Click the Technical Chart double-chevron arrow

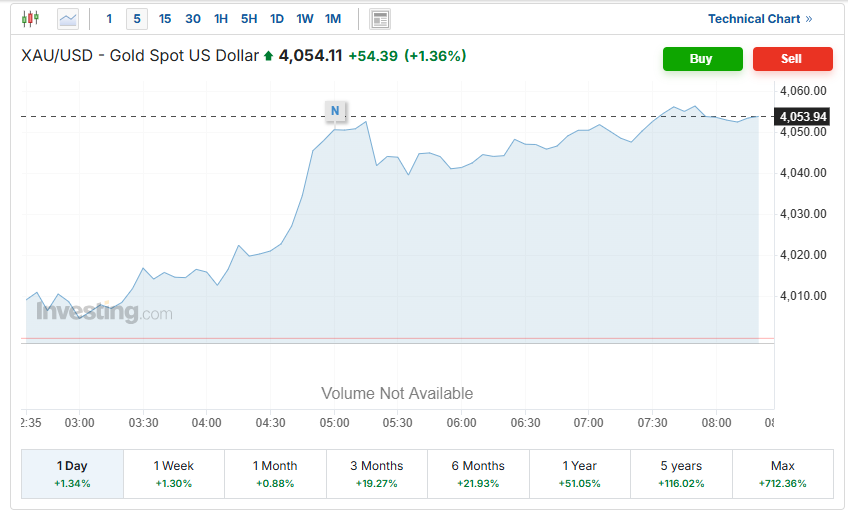point(809,19)
